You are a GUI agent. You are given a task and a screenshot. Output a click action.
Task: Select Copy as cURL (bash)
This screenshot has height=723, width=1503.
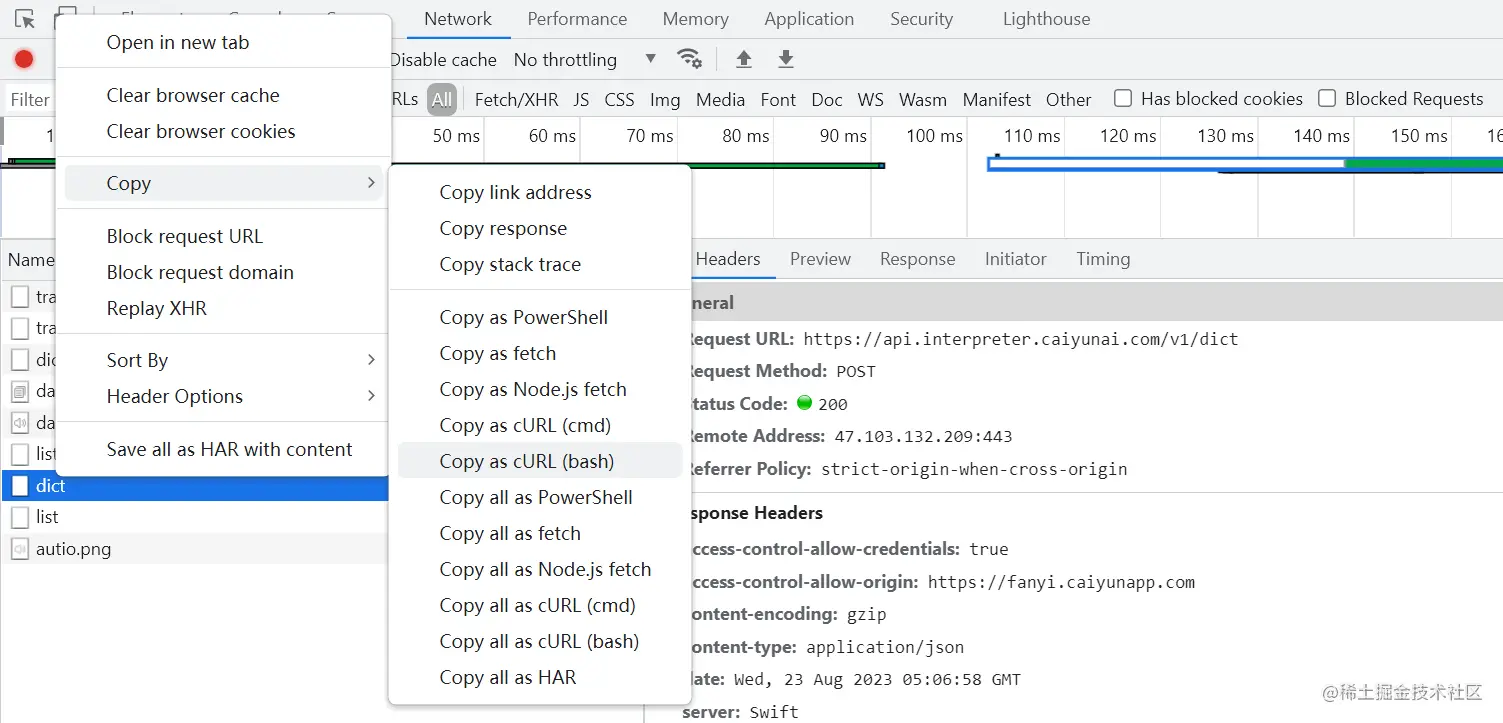pos(540,461)
